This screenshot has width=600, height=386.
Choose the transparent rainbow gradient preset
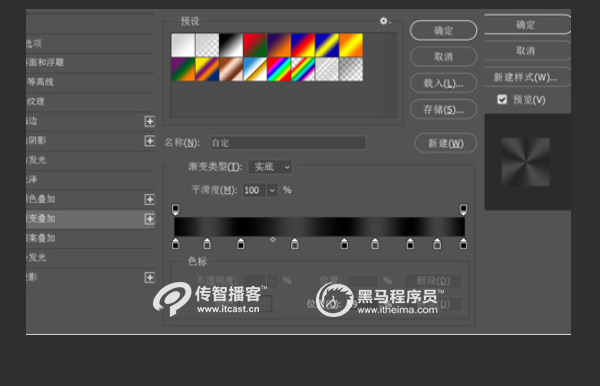[303, 69]
